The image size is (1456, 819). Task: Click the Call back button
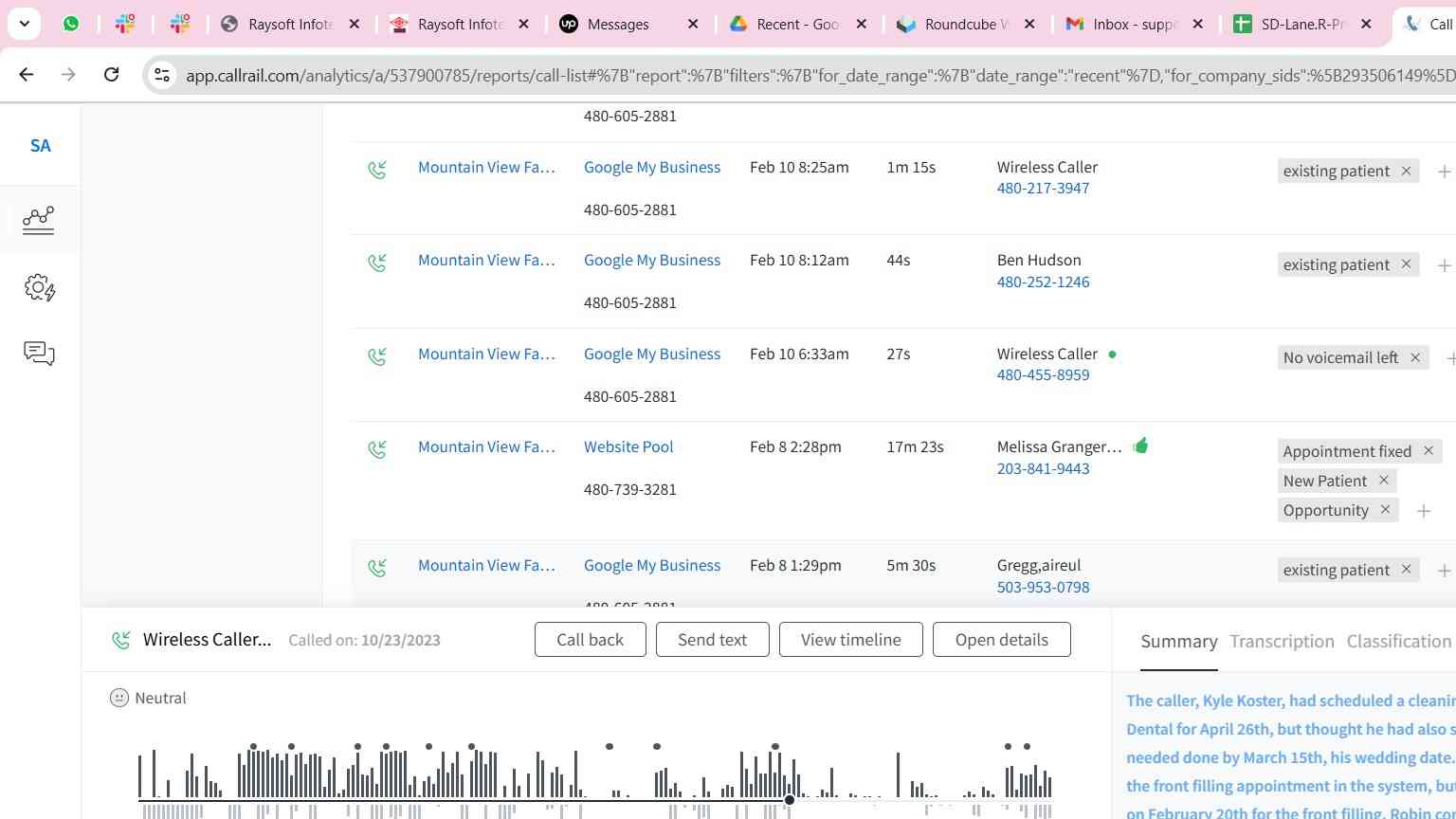(590, 640)
